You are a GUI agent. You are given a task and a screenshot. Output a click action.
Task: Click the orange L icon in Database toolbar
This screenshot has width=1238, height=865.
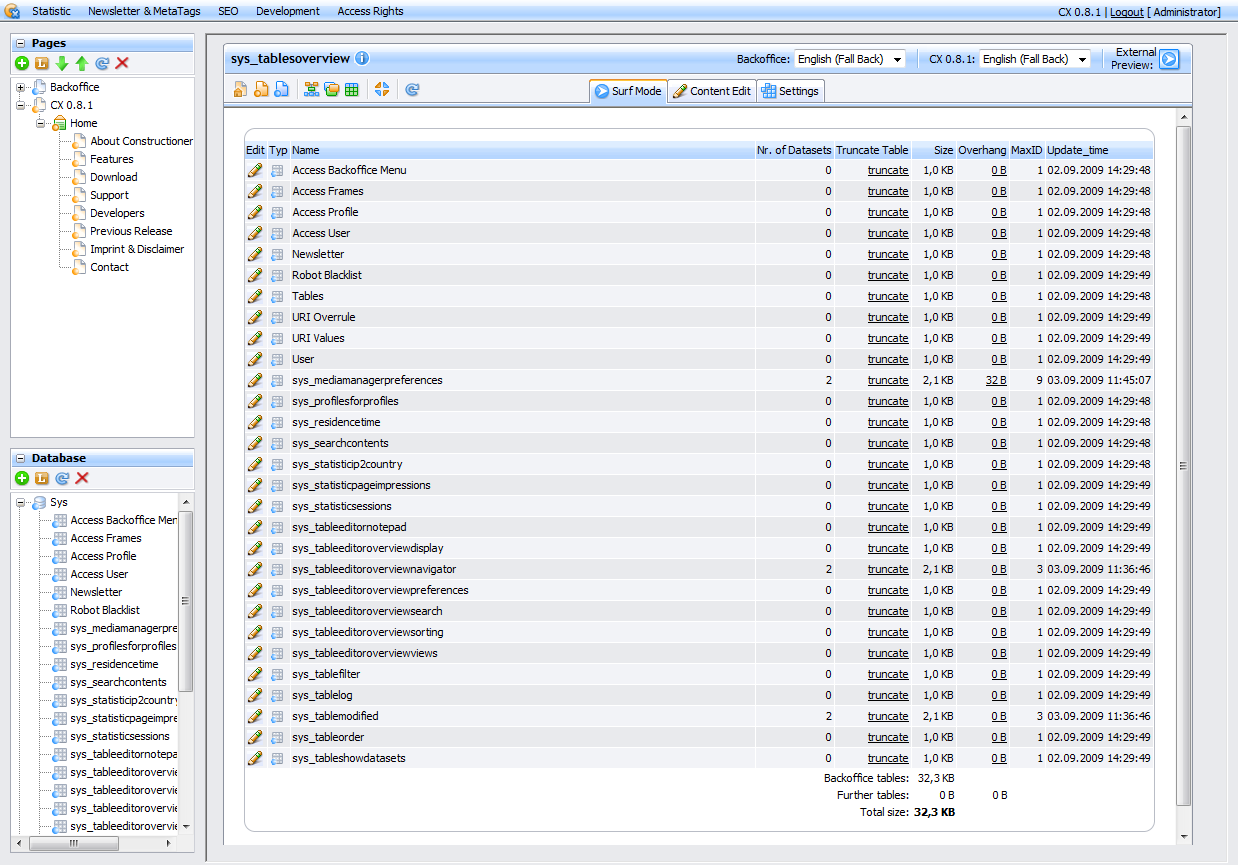point(42,478)
